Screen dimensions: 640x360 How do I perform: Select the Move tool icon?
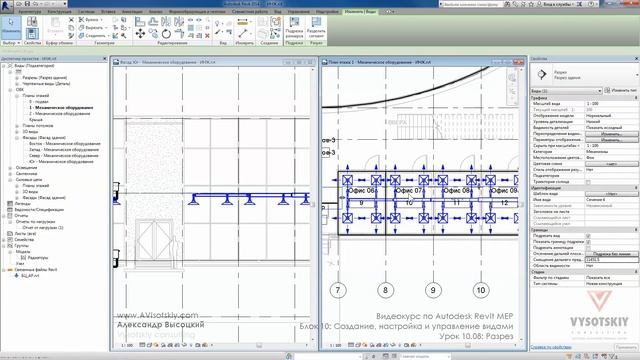[140, 34]
